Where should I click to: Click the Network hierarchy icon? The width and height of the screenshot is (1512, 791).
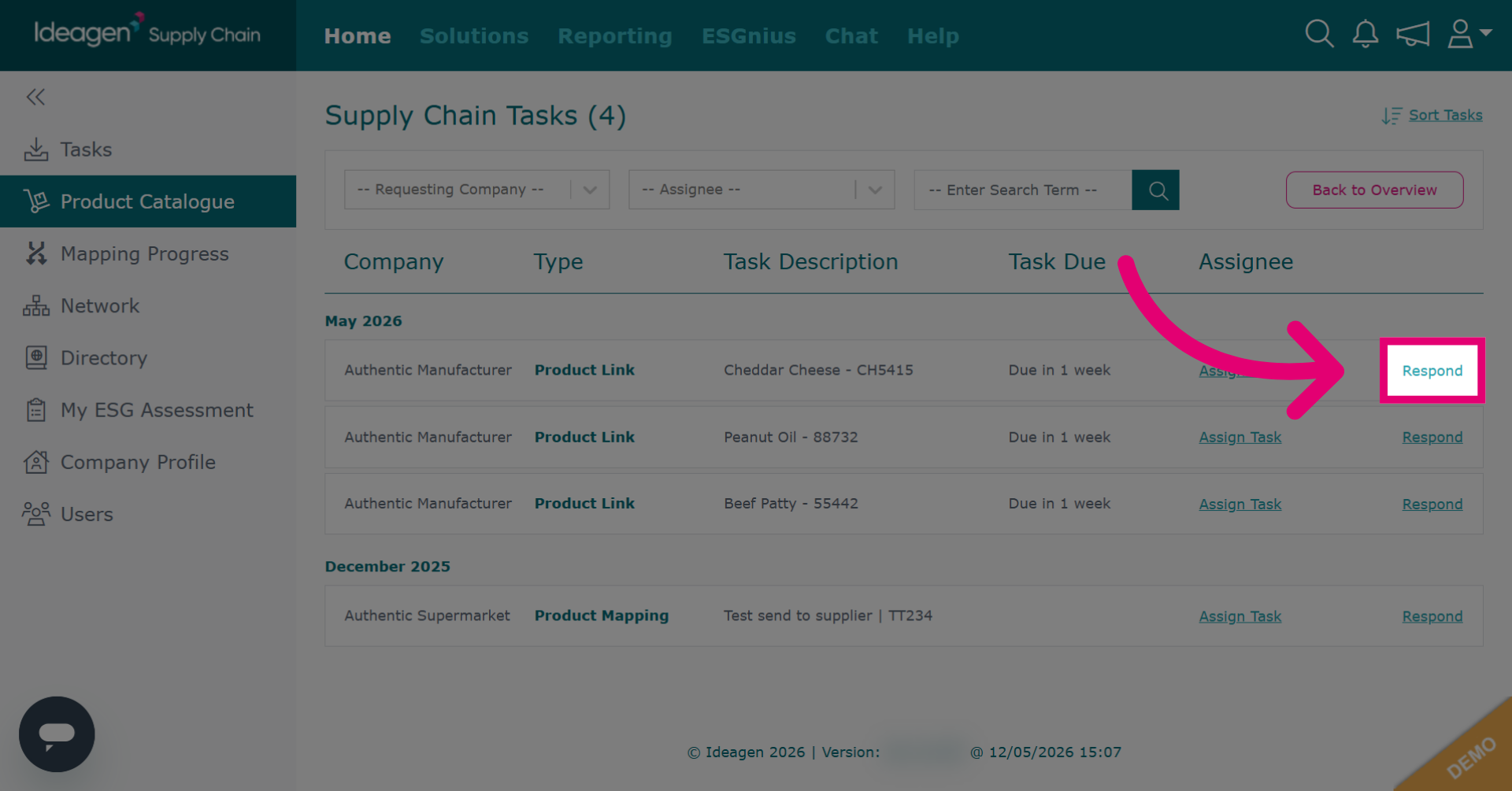coord(36,305)
